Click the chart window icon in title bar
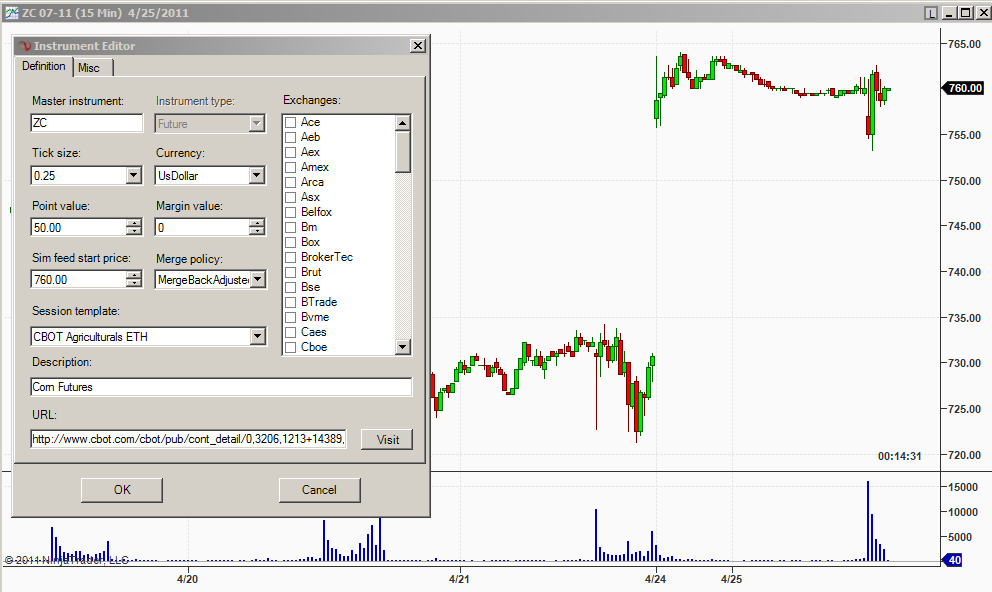Viewport: 992px width, 592px height. tap(11, 13)
